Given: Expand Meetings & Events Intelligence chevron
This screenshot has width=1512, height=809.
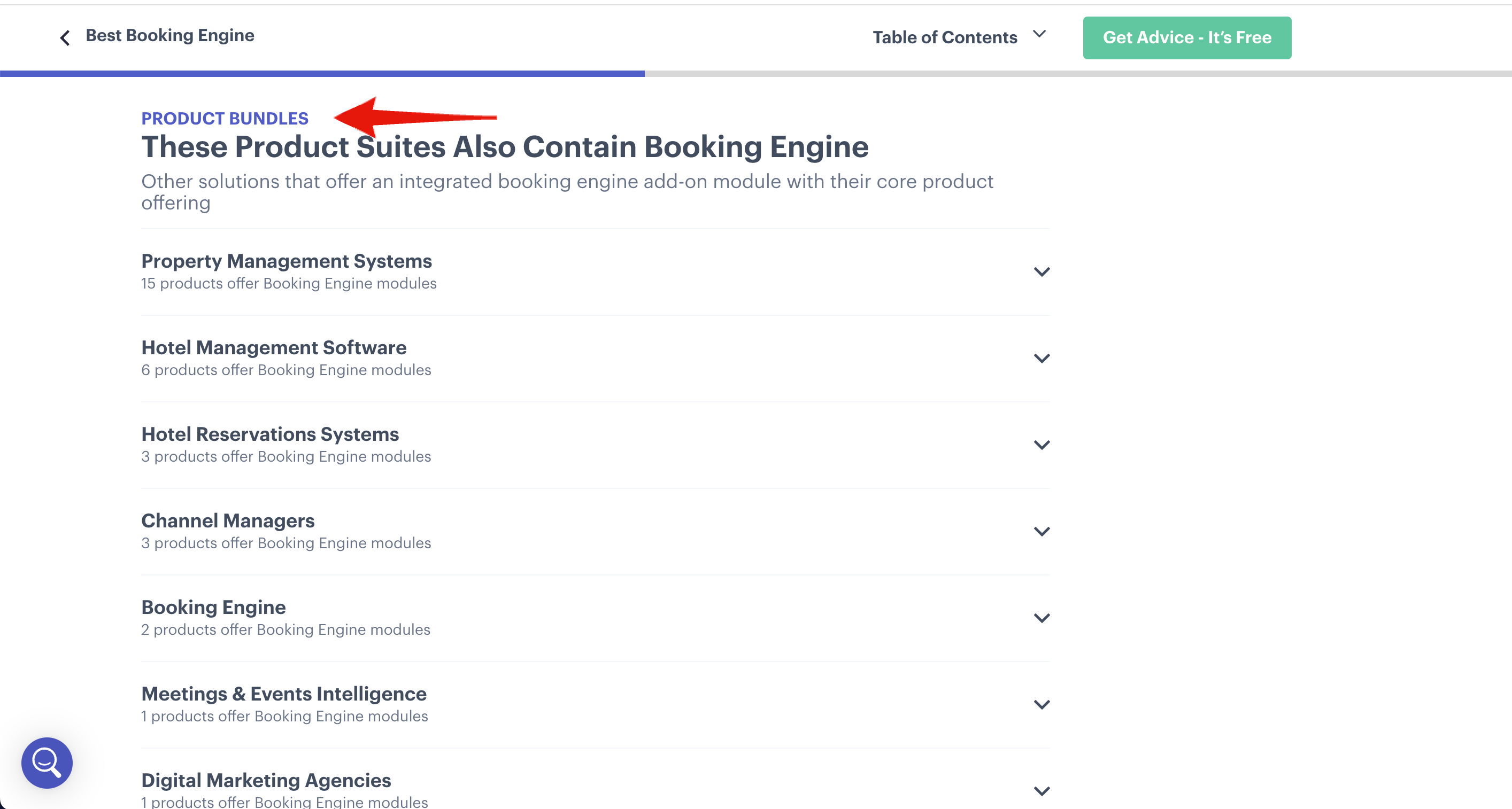Looking at the screenshot, I should (1042, 705).
